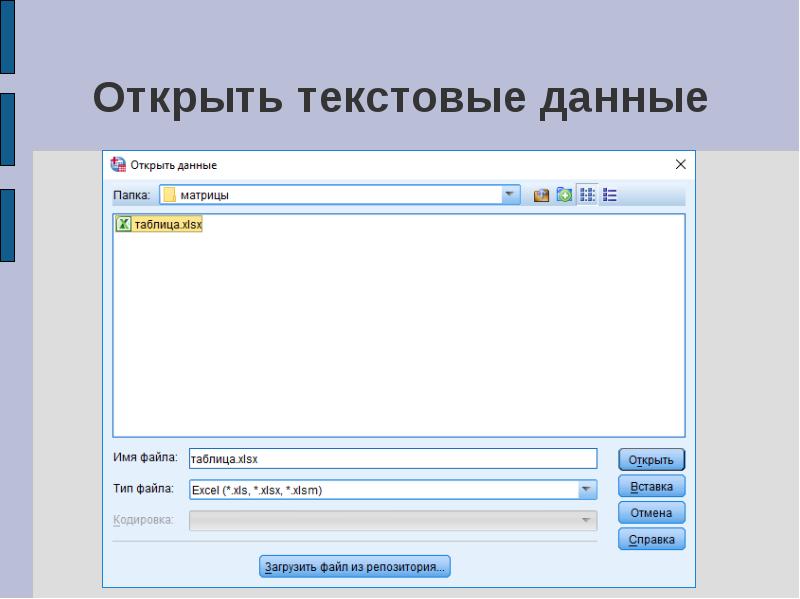Click Загрузить файл из репозитория

point(355,567)
